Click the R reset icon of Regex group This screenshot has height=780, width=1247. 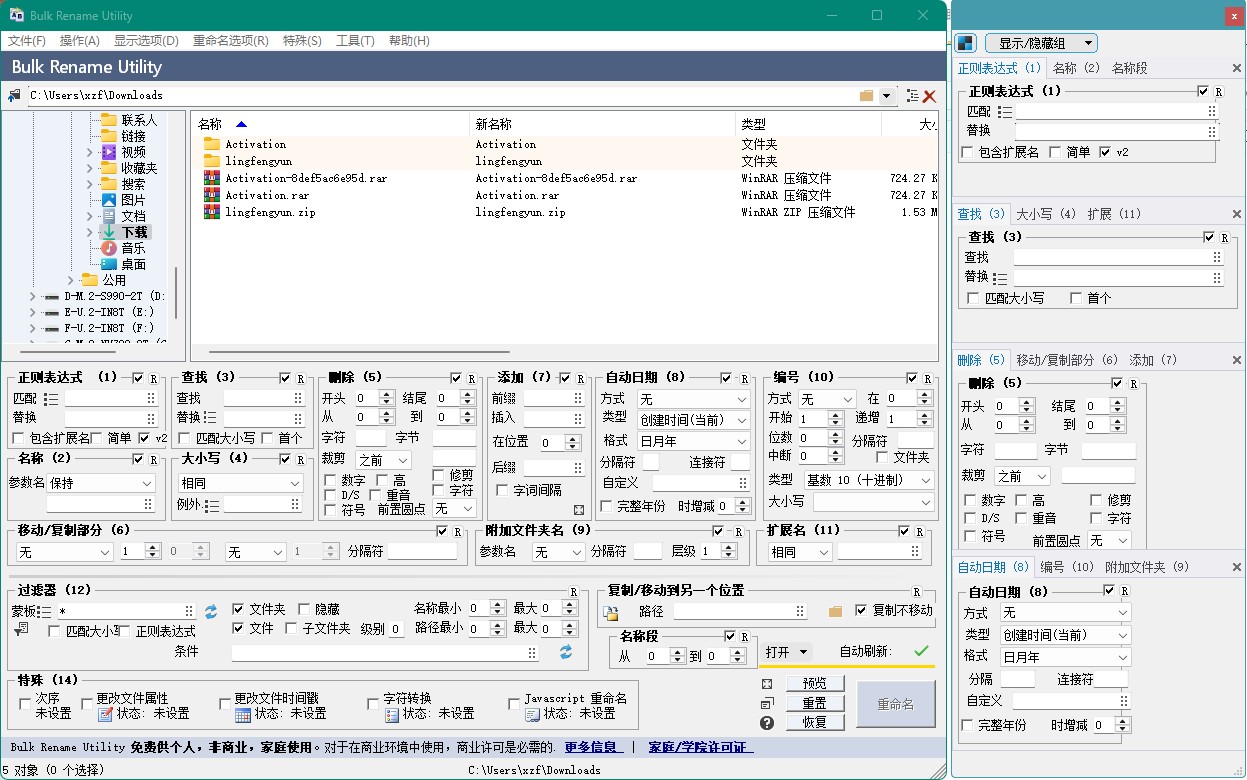153,378
